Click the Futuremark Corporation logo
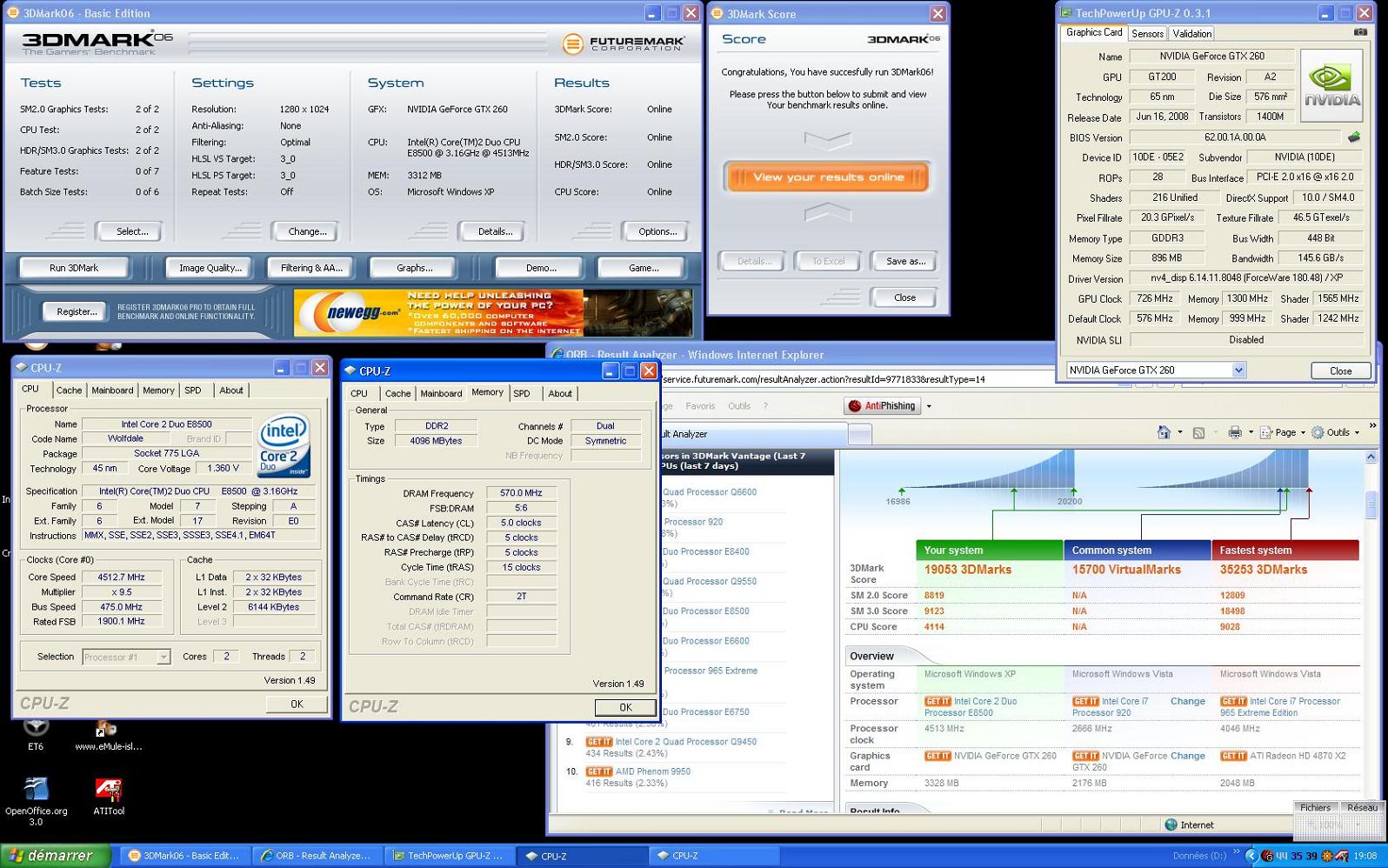 click(x=623, y=43)
